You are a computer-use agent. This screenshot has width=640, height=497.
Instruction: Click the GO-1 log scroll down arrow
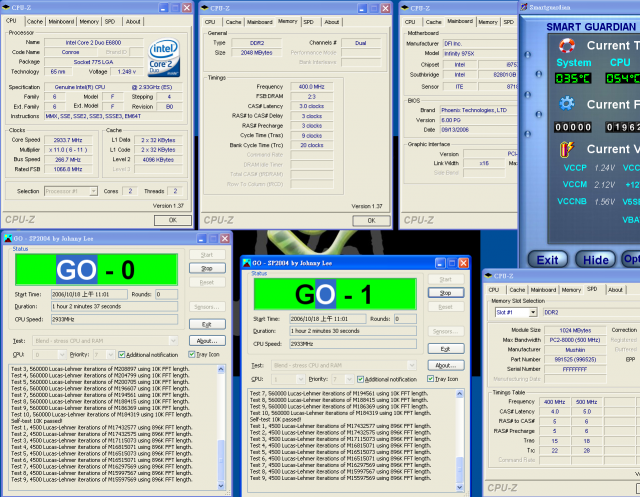click(x=460, y=487)
